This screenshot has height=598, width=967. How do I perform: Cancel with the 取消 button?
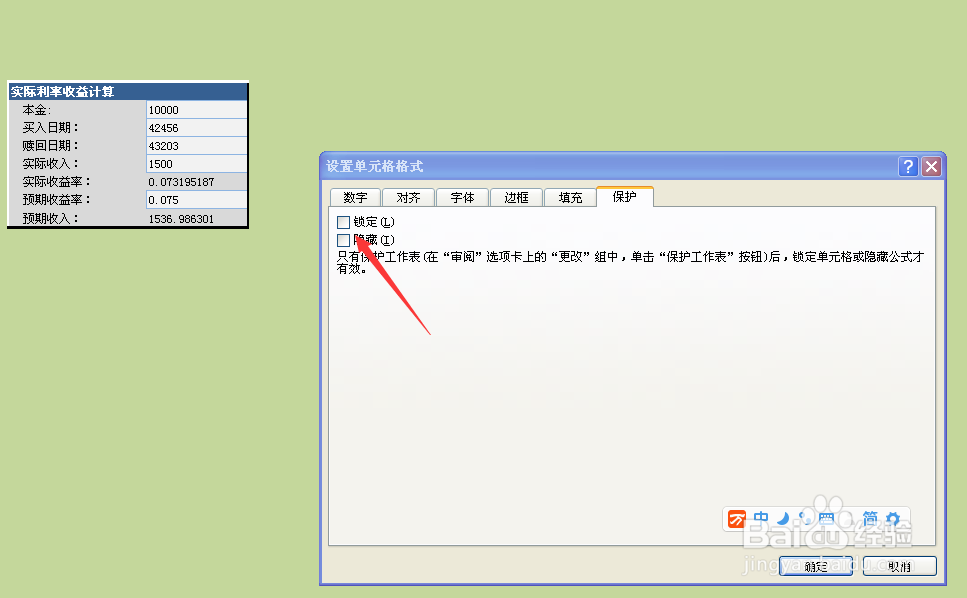899,566
